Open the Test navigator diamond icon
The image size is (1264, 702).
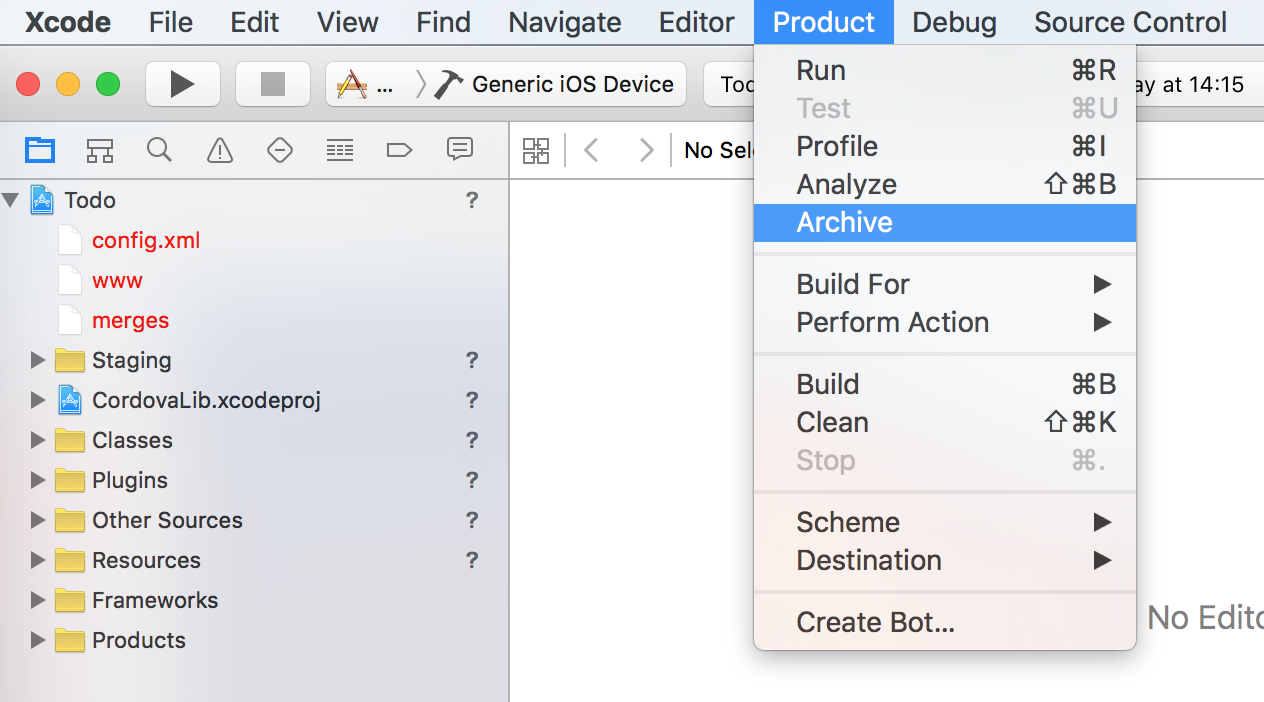(280, 151)
